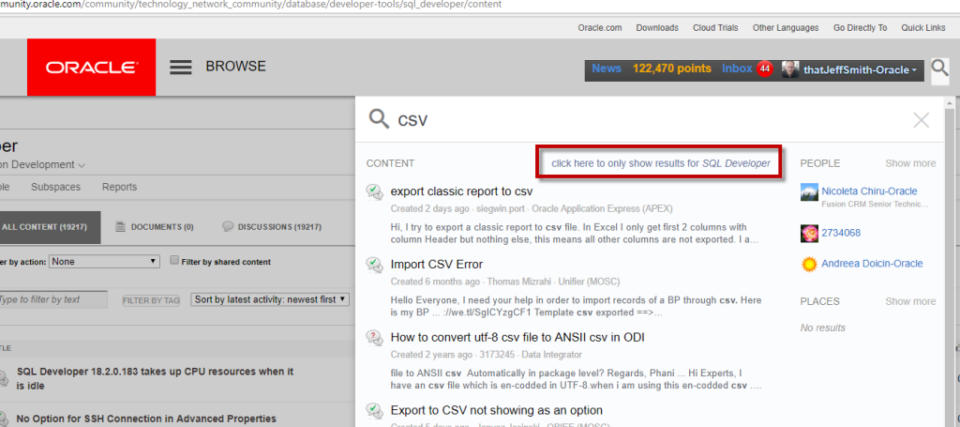Click the Oracle logo
960x427 pixels.
pyautogui.click(x=91, y=67)
